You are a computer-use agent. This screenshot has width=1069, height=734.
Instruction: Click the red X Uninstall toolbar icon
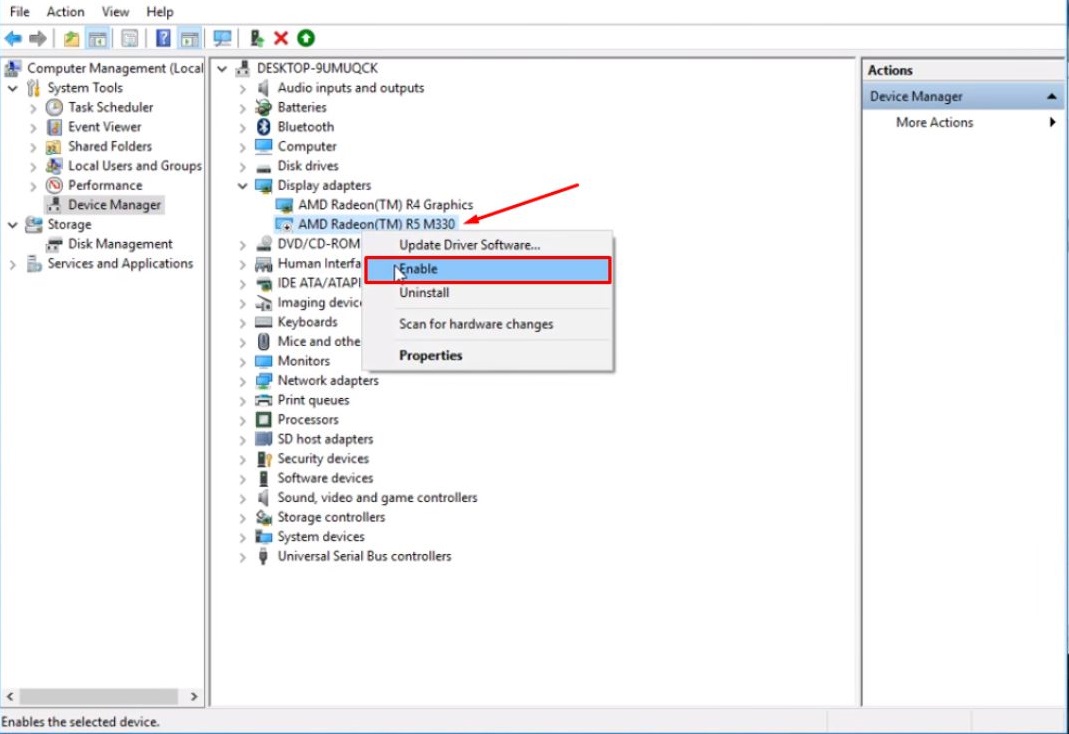coord(281,38)
